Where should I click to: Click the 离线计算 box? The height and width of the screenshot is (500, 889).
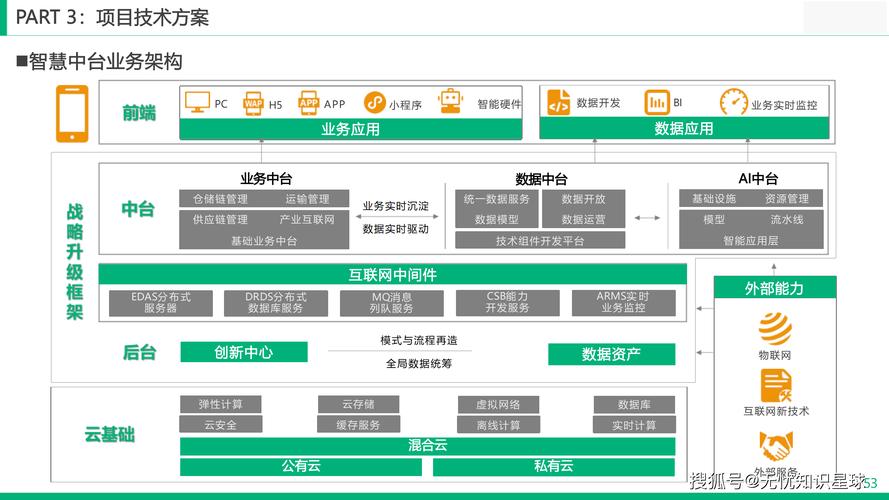tap(498, 425)
